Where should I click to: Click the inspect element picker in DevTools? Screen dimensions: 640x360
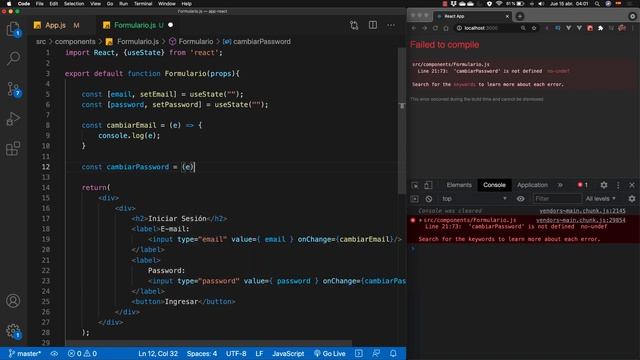[x=415, y=185]
